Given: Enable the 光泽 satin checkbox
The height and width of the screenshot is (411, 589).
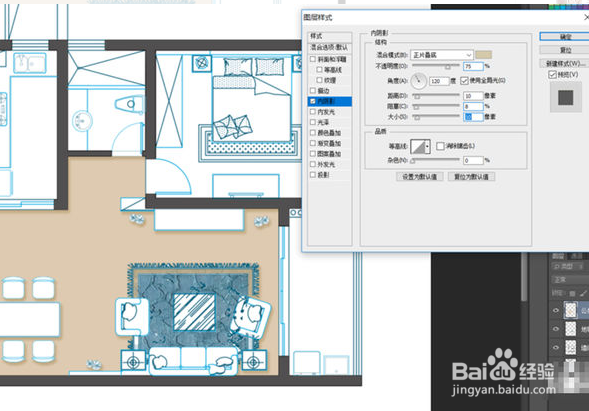Looking at the screenshot, I should point(313,122).
